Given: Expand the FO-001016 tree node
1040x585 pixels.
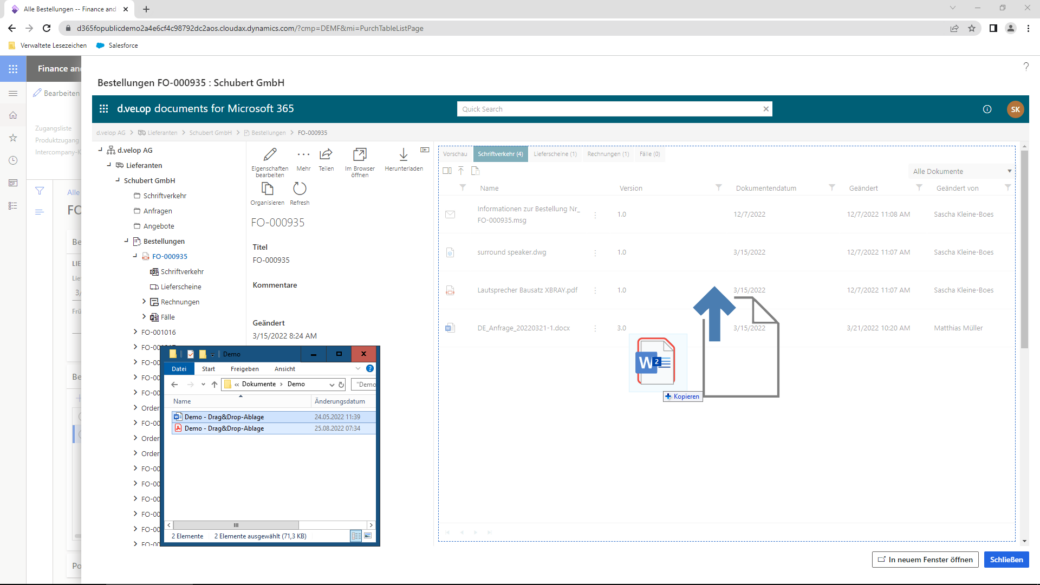Looking at the screenshot, I should [x=135, y=332].
